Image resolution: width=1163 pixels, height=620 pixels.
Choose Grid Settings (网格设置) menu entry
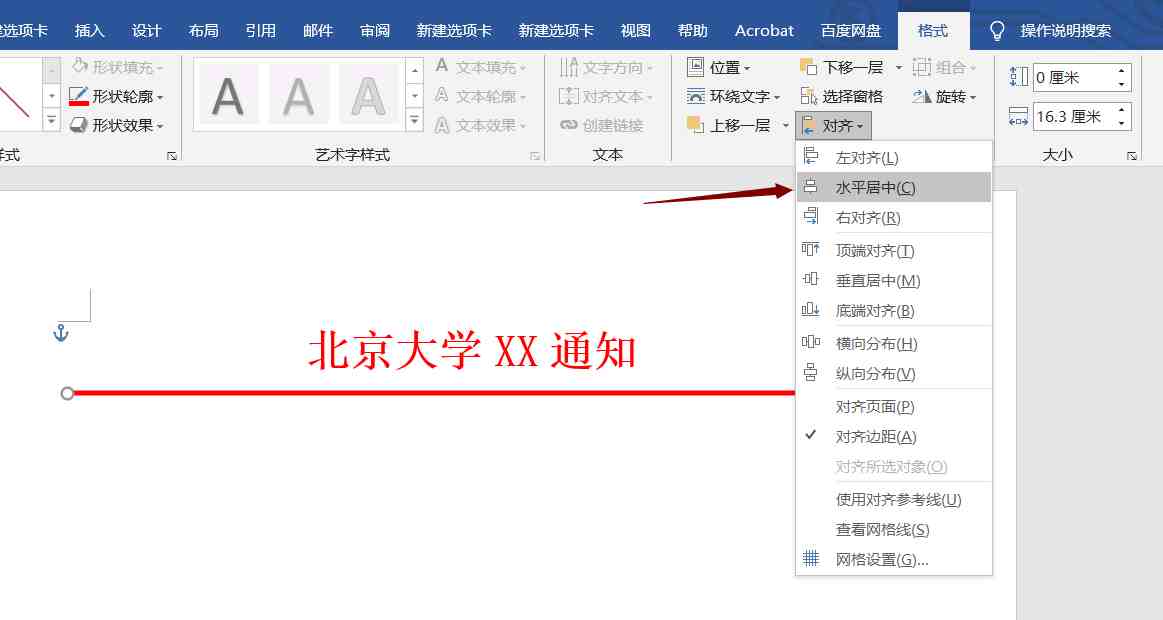[893, 559]
